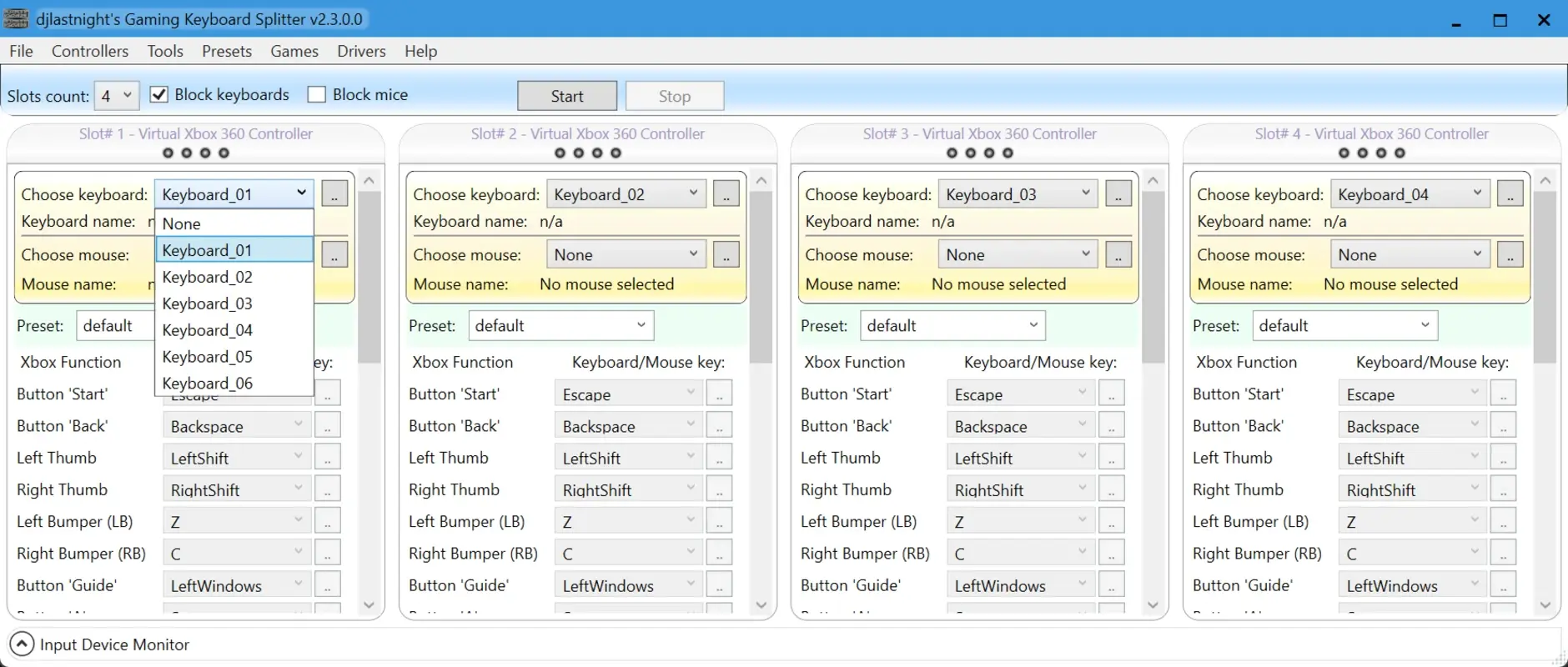Viewport: 1568px width, 667px height.
Task: Choose Keyboard_03 from the dropdown list
Action: coord(234,303)
